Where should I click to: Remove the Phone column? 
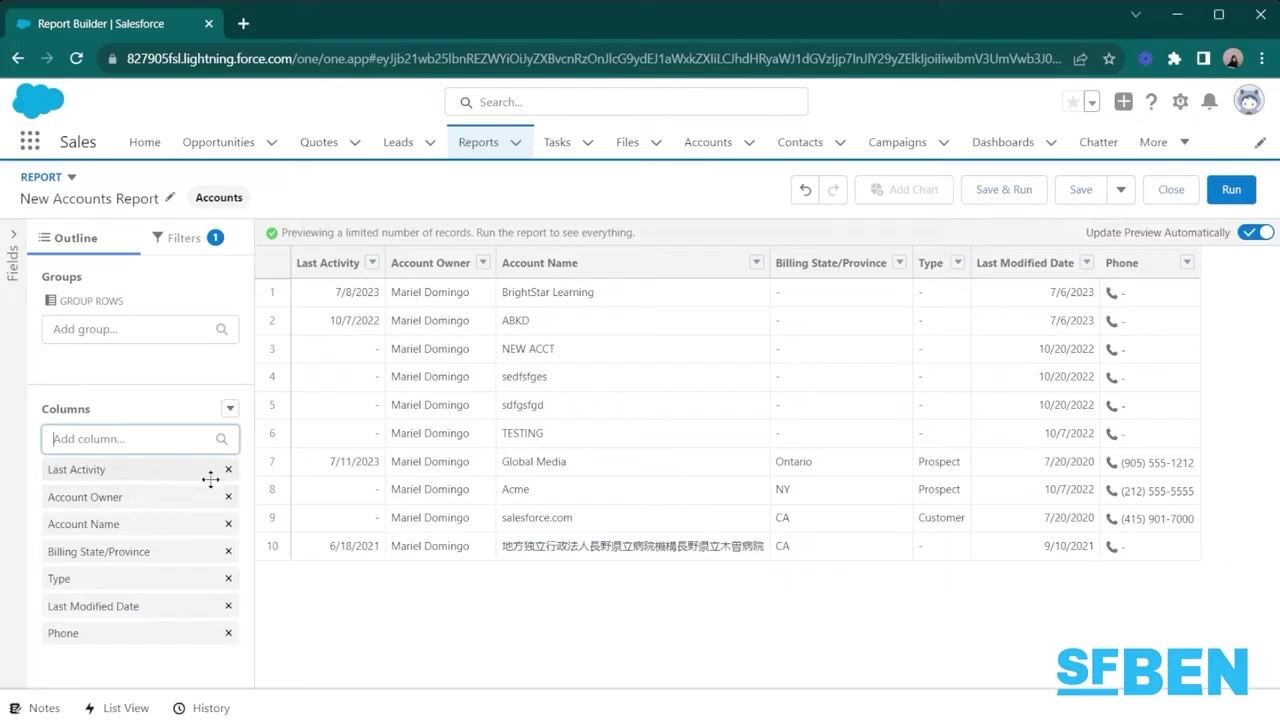tap(228, 633)
